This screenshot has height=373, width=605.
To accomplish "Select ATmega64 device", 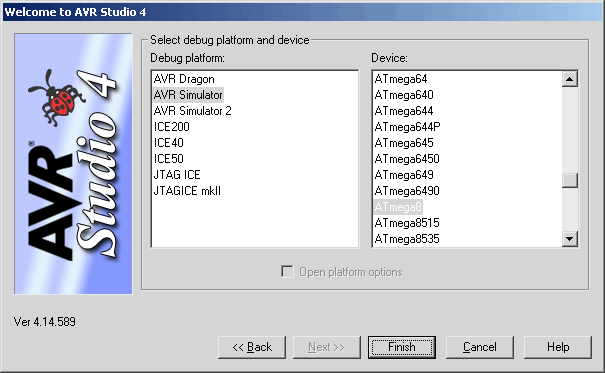I will 401,79.
